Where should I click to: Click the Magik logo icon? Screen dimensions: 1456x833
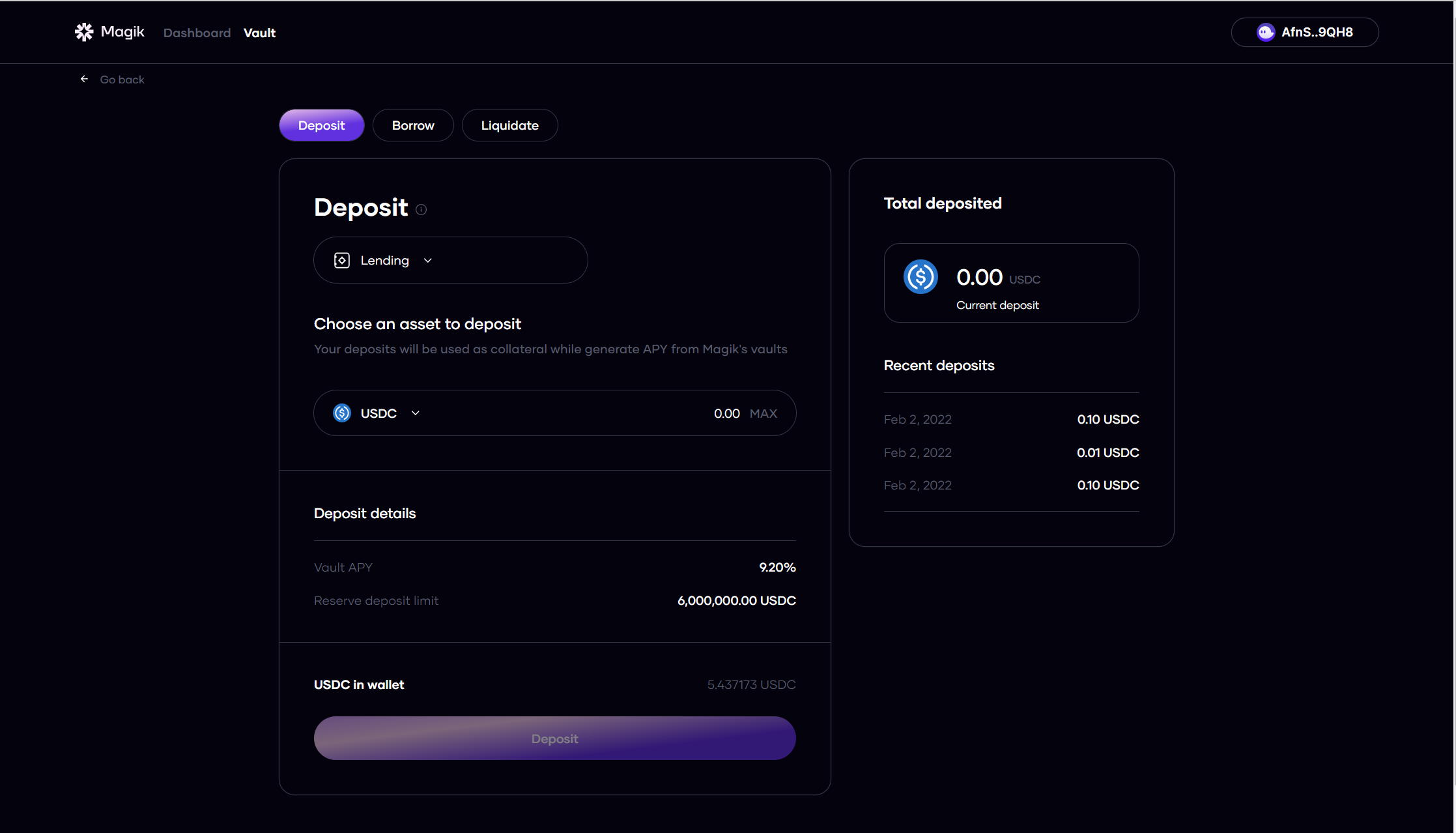(x=84, y=32)
